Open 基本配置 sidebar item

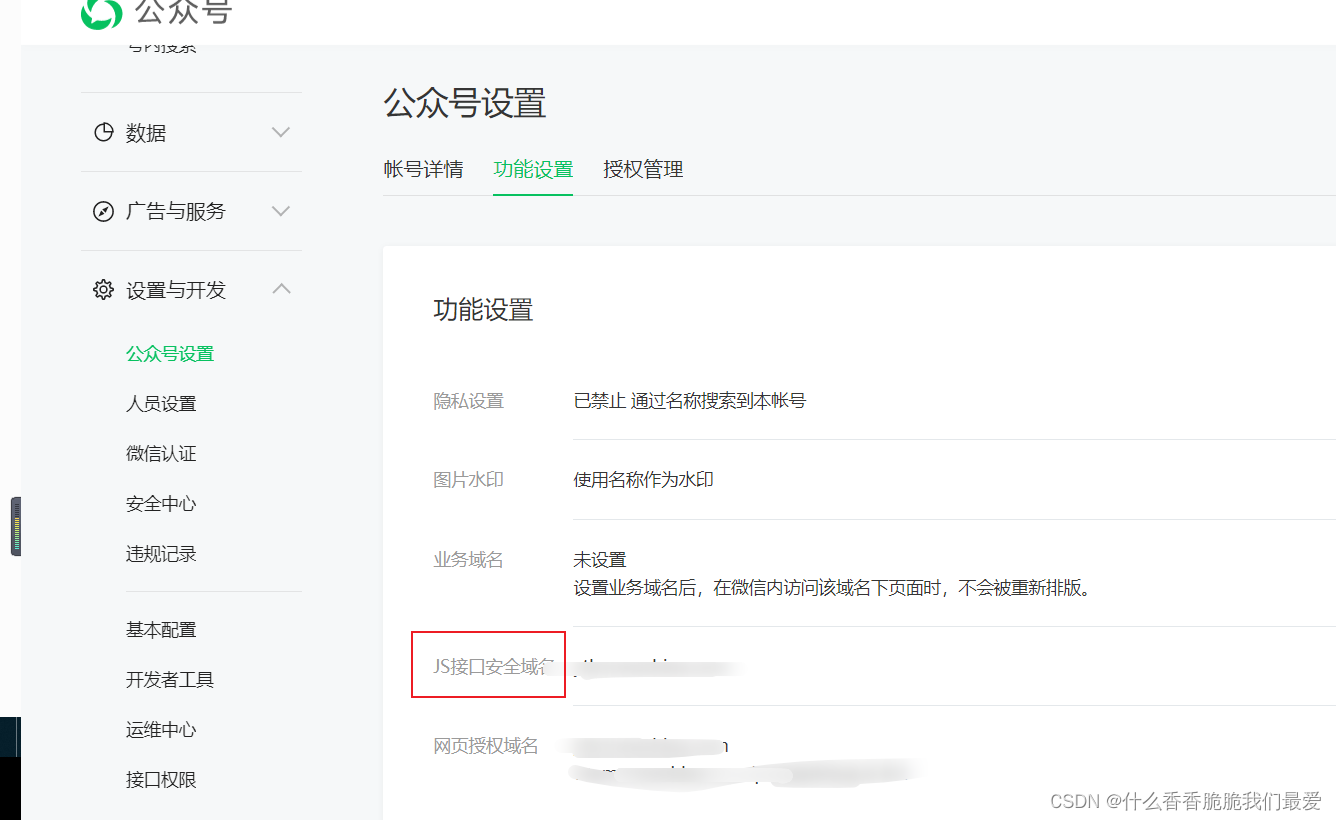[x=161, y=630]
